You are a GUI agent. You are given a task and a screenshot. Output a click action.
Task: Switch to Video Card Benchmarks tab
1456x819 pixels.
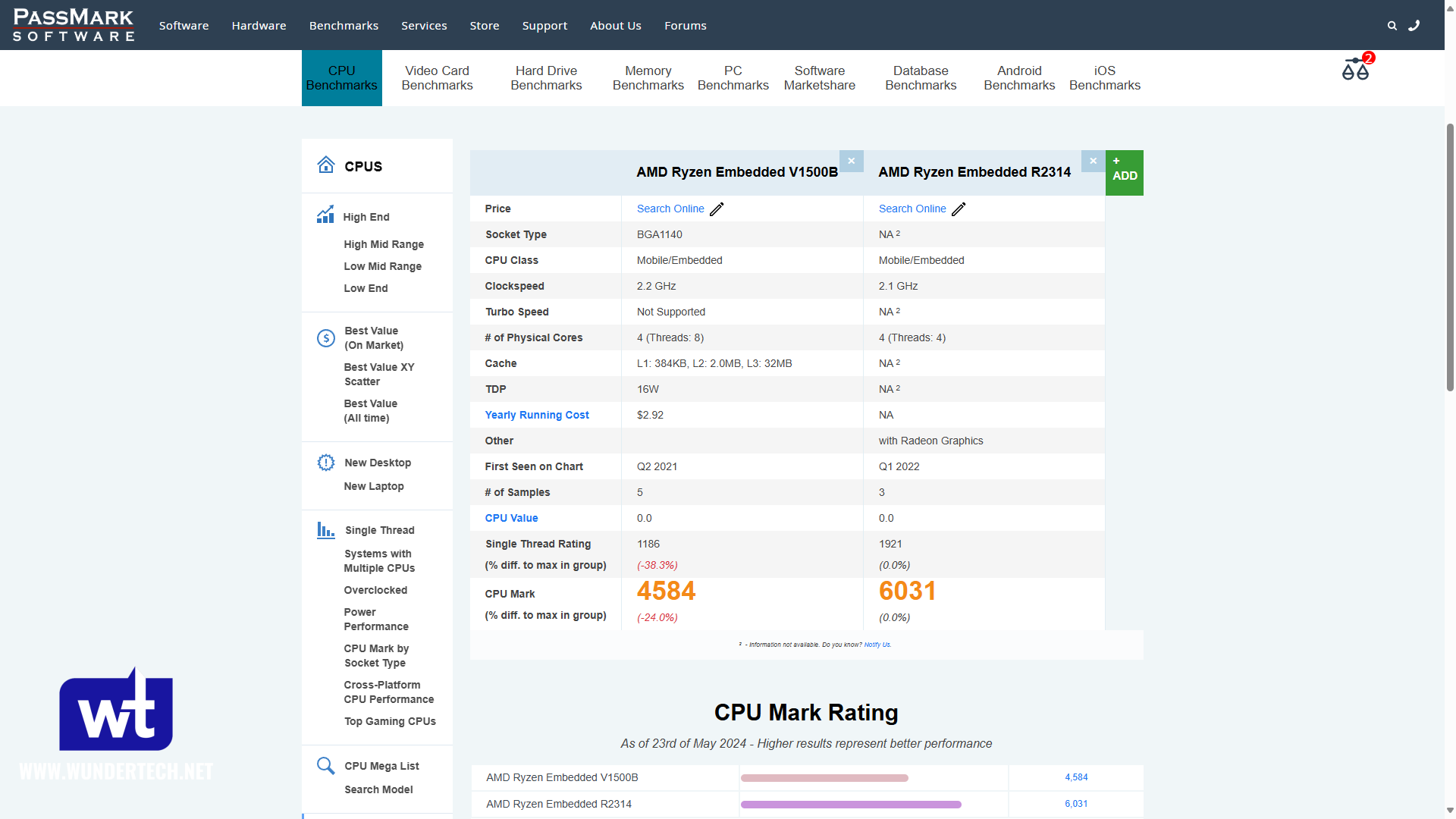pyautogui.click(x=437, y=78)
